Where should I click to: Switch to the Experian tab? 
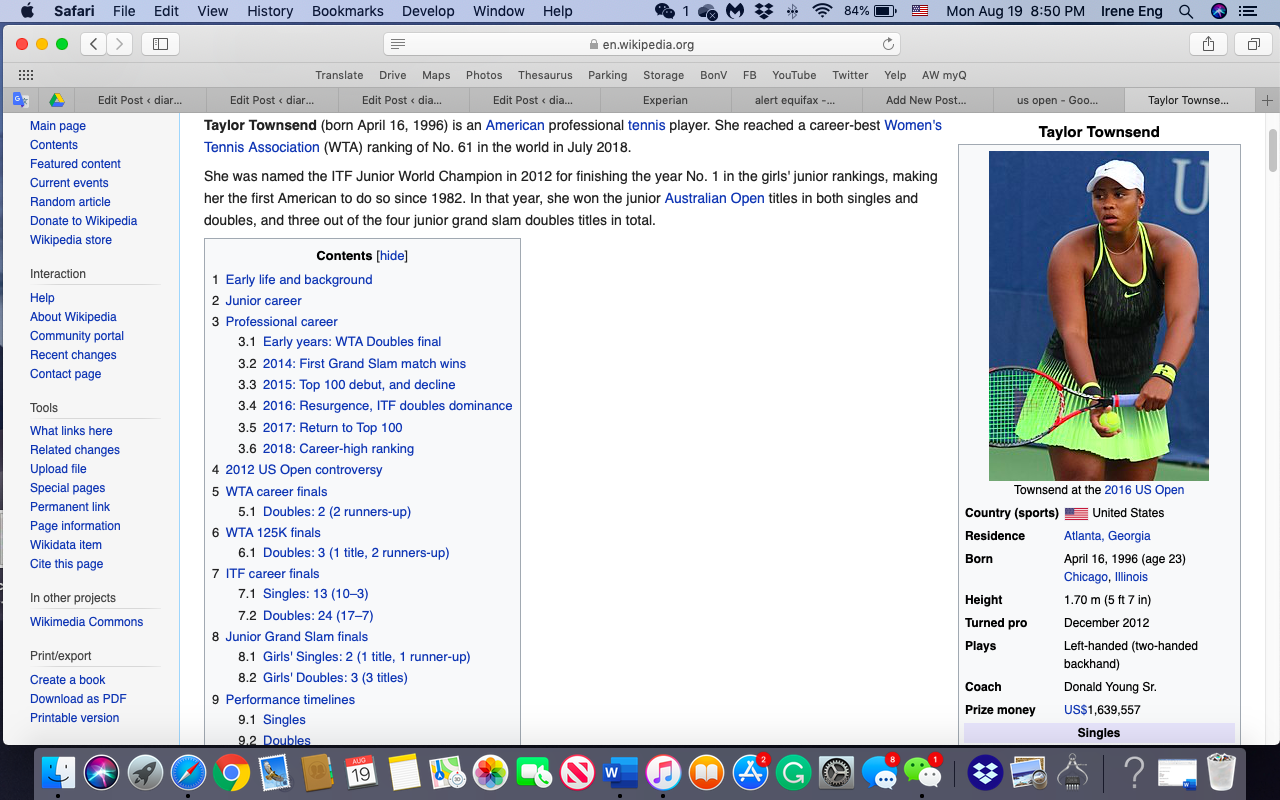coord(665,100)
